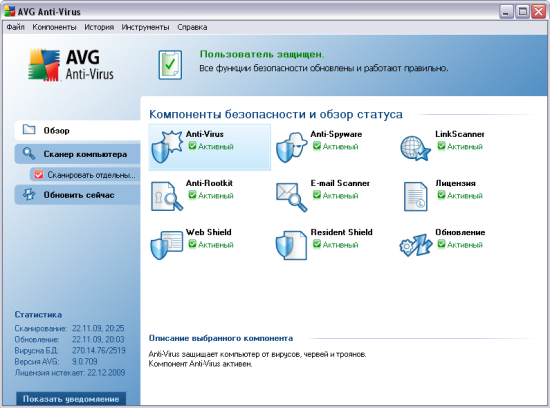Open the Инструменты menu
Viewport: 550px width, 408px height.
coord(145,27)
